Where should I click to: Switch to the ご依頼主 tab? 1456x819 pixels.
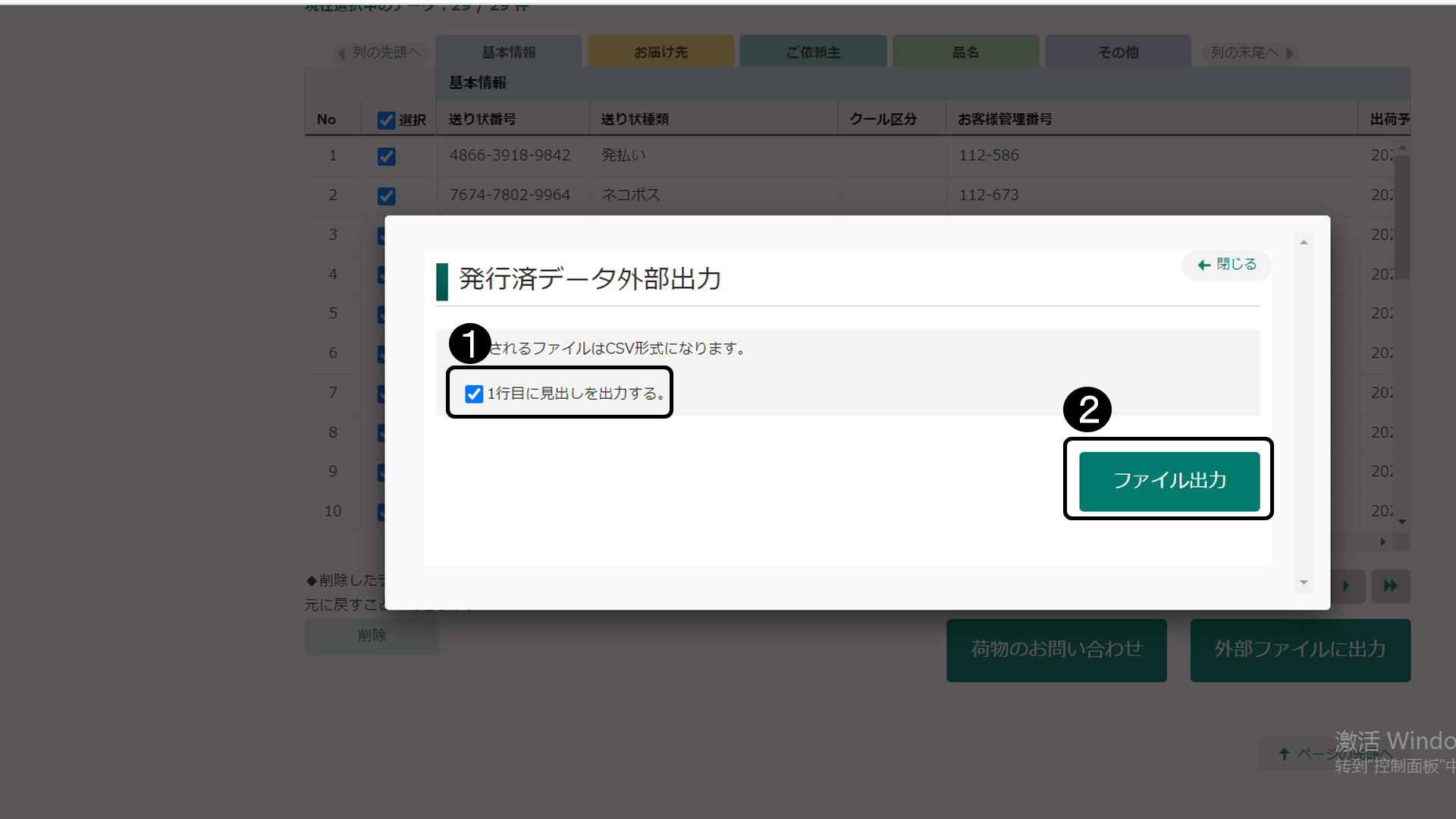coord(813,52)
